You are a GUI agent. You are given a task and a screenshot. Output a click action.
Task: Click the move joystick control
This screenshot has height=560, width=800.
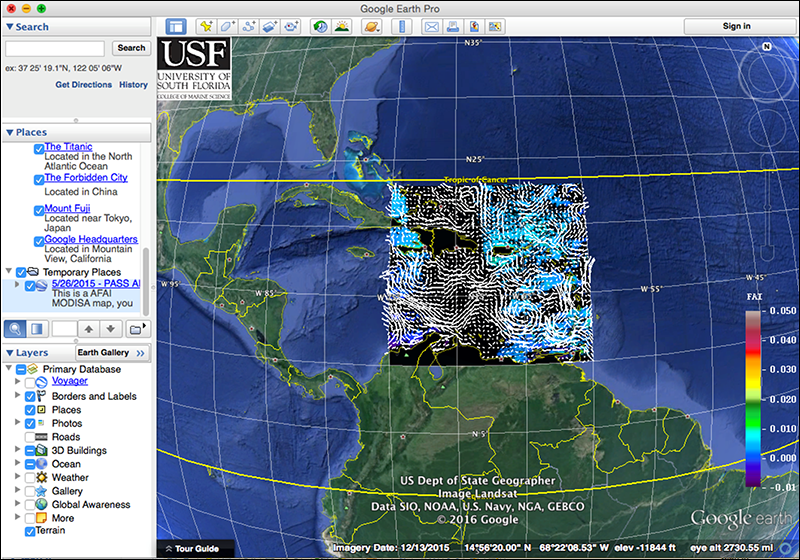(766, 129)
